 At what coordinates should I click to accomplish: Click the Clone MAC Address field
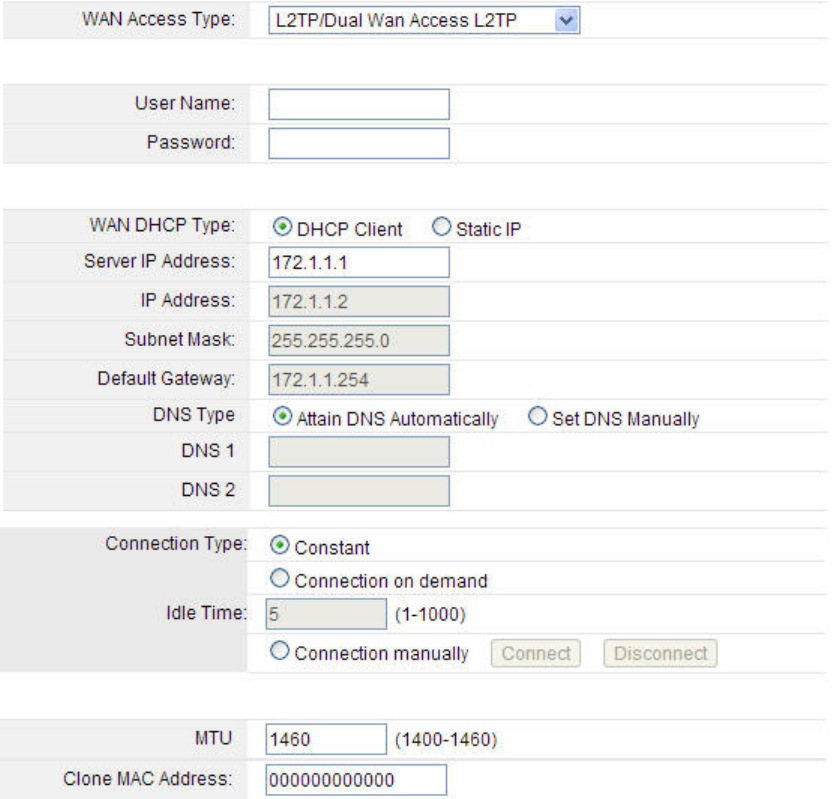pos(356,780)
